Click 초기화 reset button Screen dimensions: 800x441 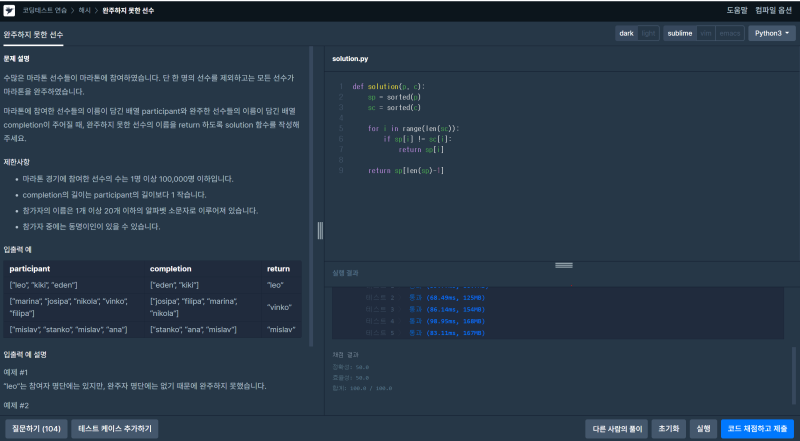coord(669,429)
